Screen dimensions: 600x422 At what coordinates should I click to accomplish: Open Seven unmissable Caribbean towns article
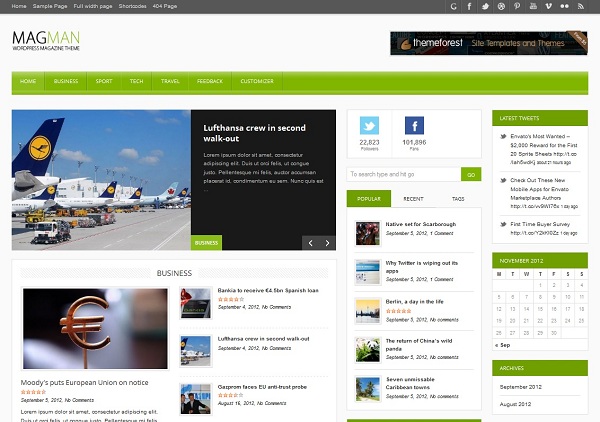pos(410,383)
